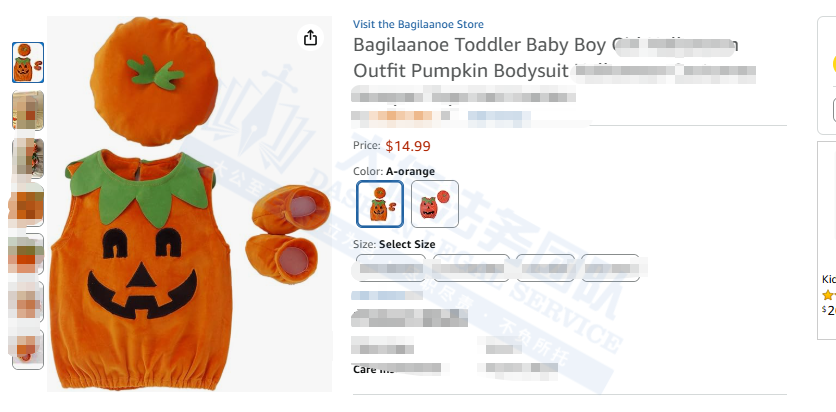Choose the third size option button
Image resolution: width=836 pixels, height=412 pixels.
click(545, 268)
